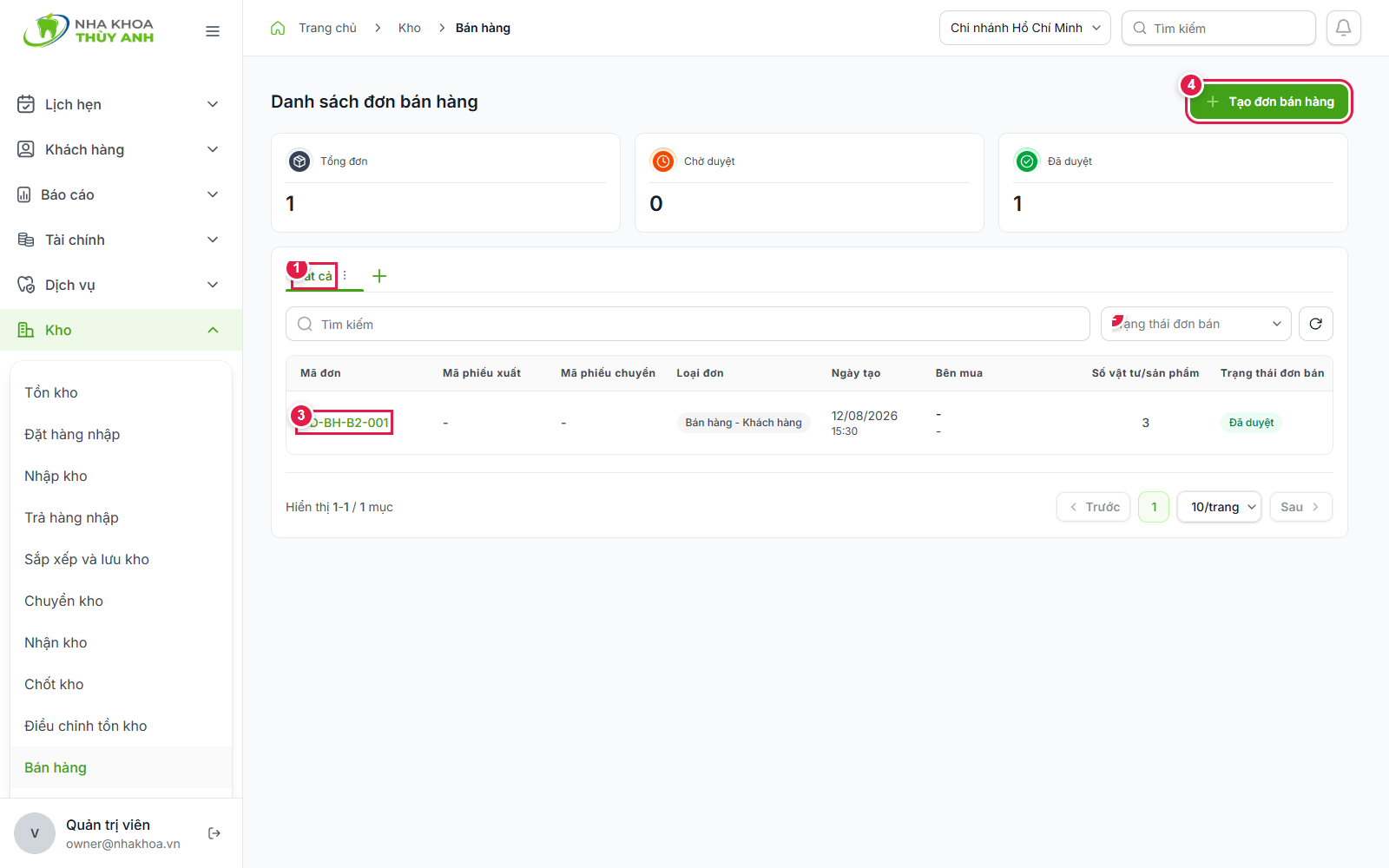Click the hamburger menu icon to collapse the sidebar
The height and width of the screenshot is (868, 1389).
point(213,31)
